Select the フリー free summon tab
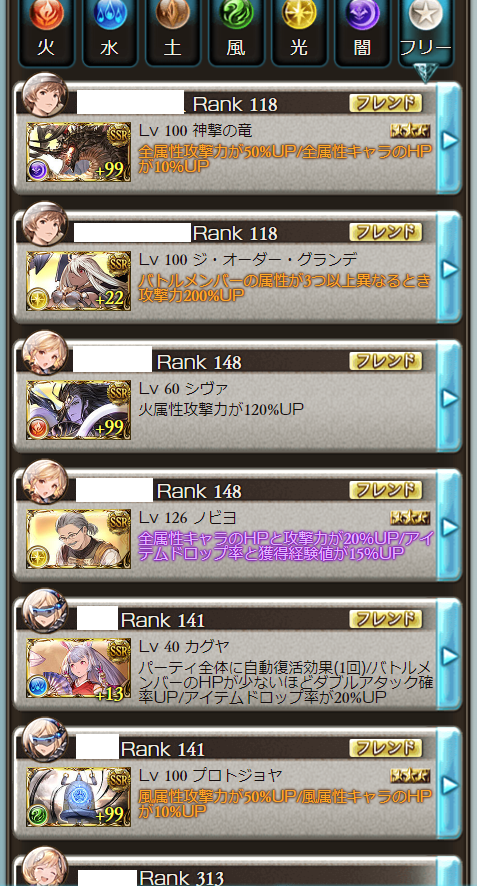The height and width of the screenshot is (886, 477). point(426,31)
